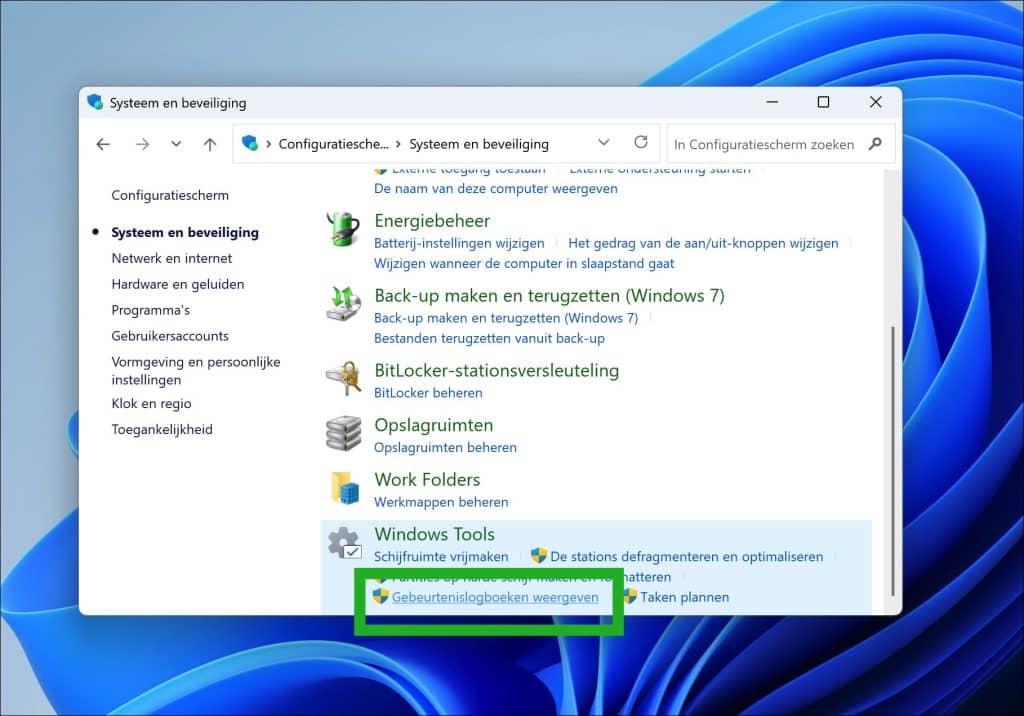Select Systeem en beveiliging in sidebar
This screenshot has width=1024, height=716.
185,233
